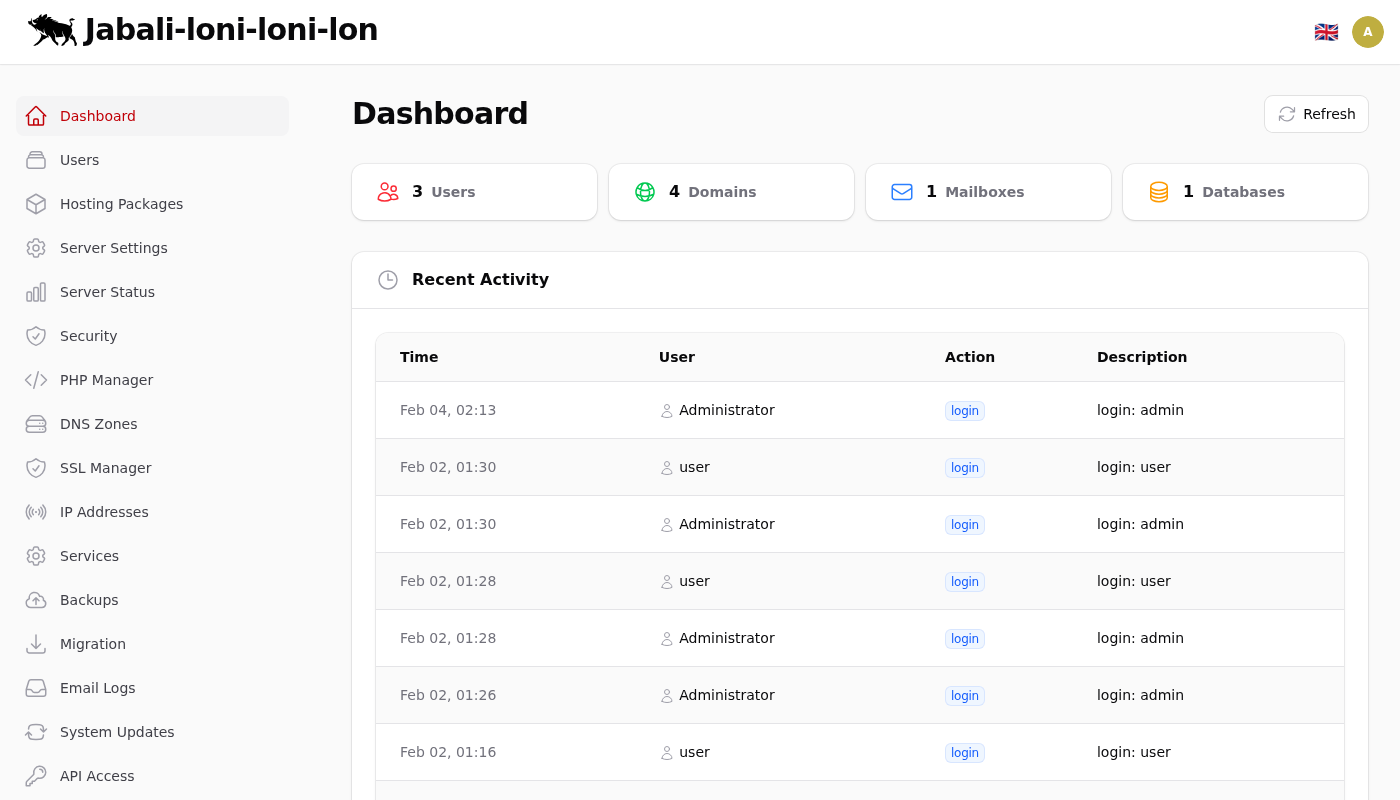Click the Refresh button
The image size is (1400, 800).
click(1316, 114)
